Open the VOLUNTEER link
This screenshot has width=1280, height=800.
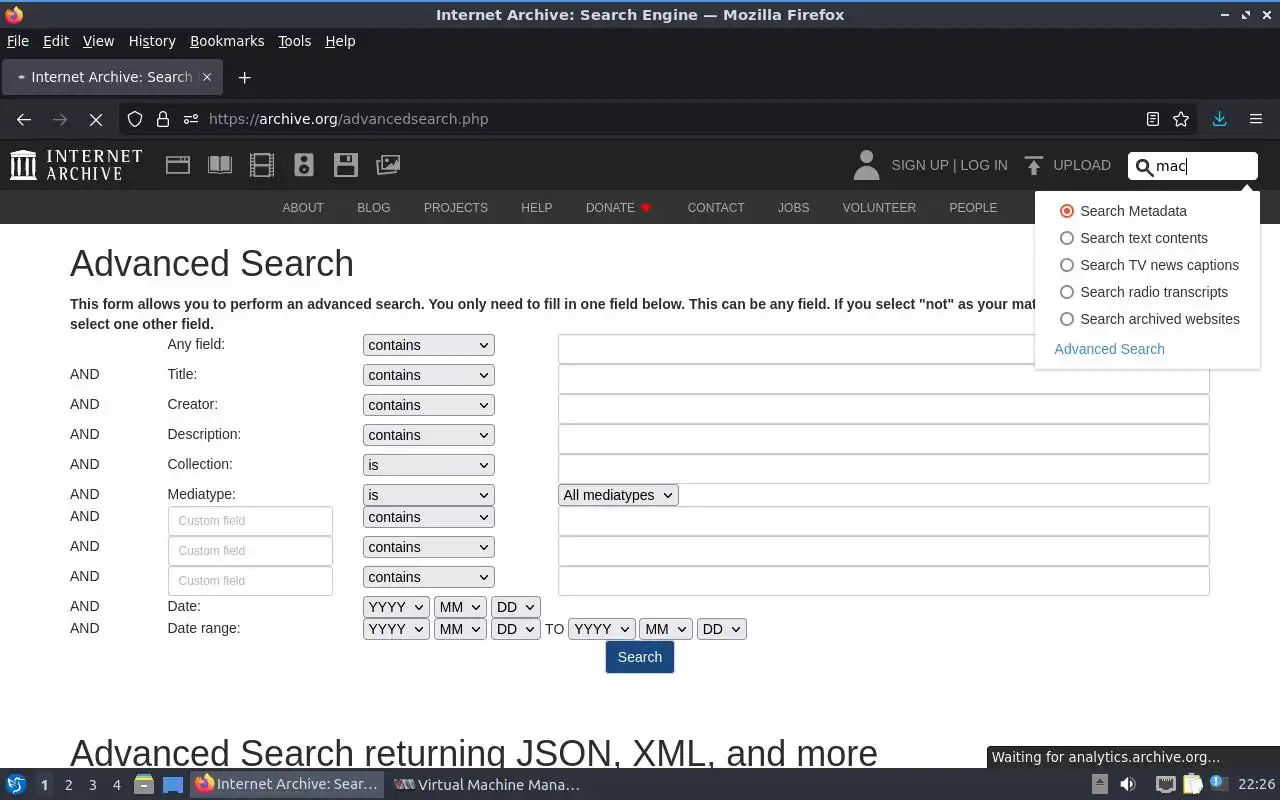pyautogui.click(x=879, y=208)
